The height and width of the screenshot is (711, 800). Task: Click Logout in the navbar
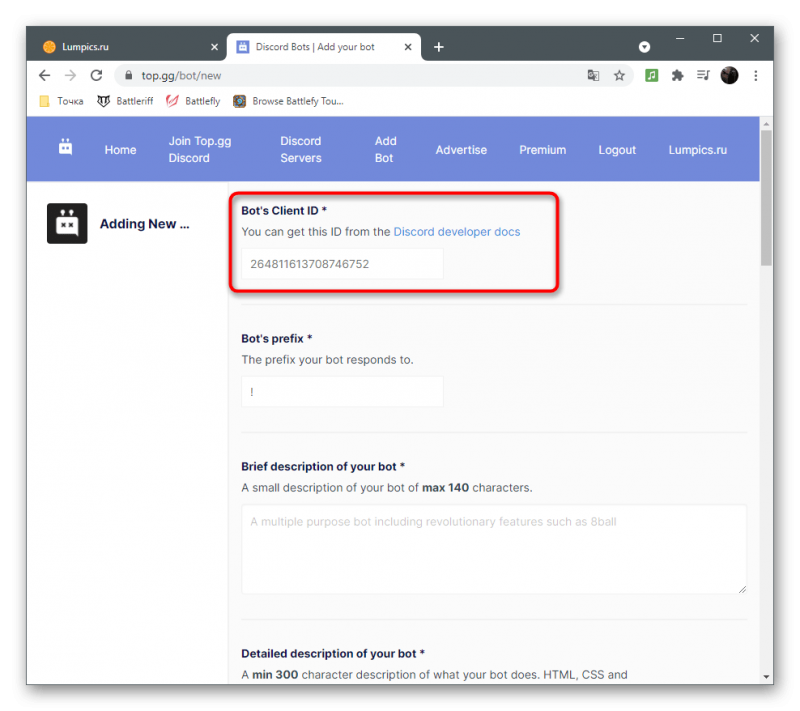[617, 150]
